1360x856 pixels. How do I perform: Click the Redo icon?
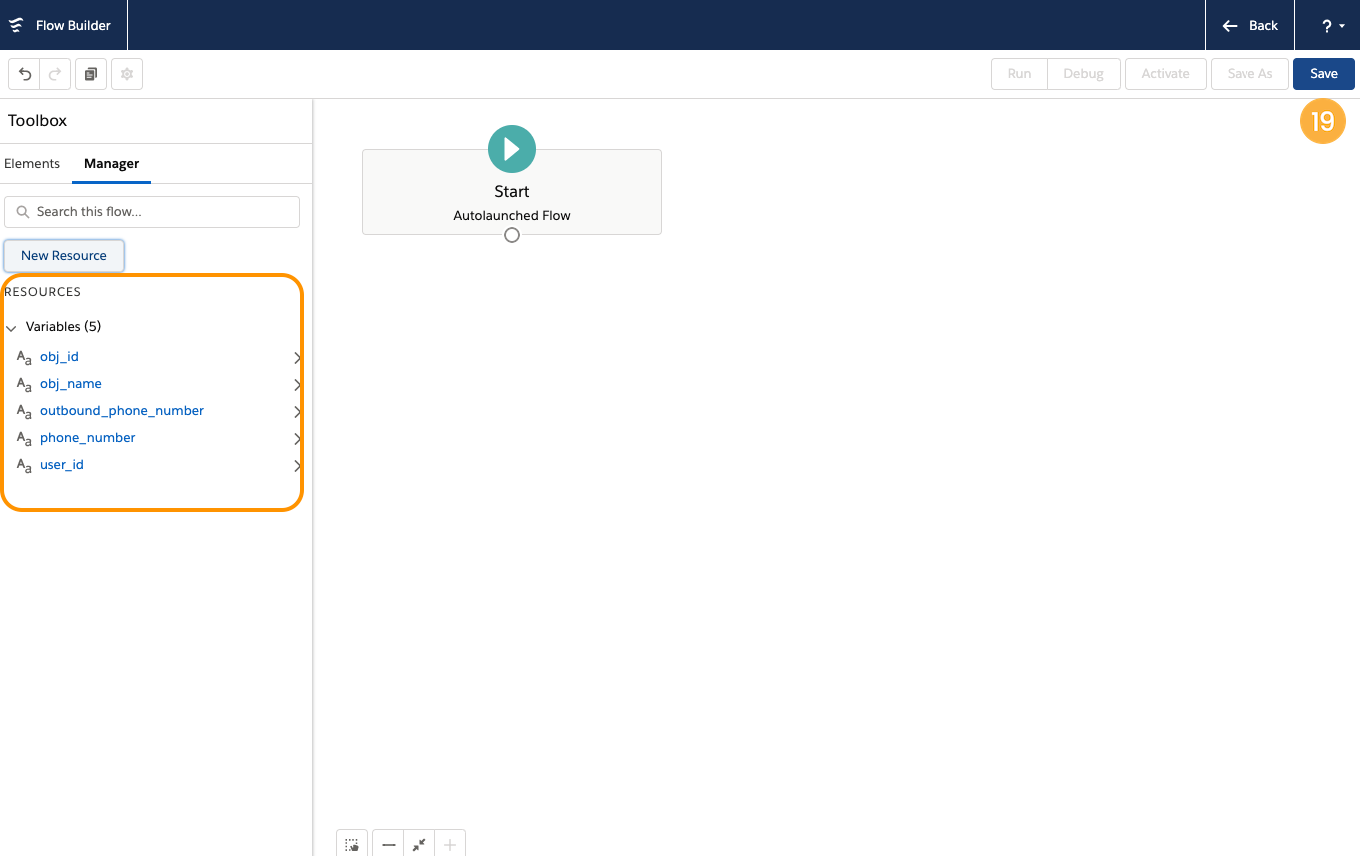(x=55, y=73)
